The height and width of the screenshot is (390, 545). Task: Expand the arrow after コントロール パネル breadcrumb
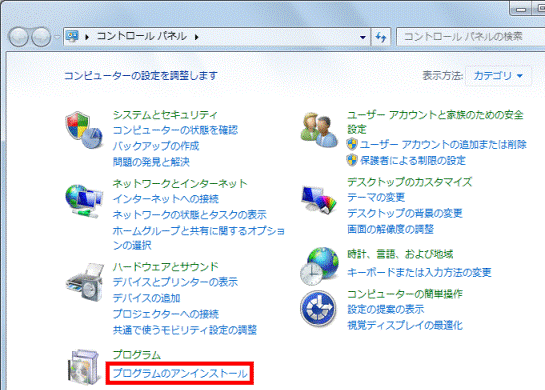point(197,36)
